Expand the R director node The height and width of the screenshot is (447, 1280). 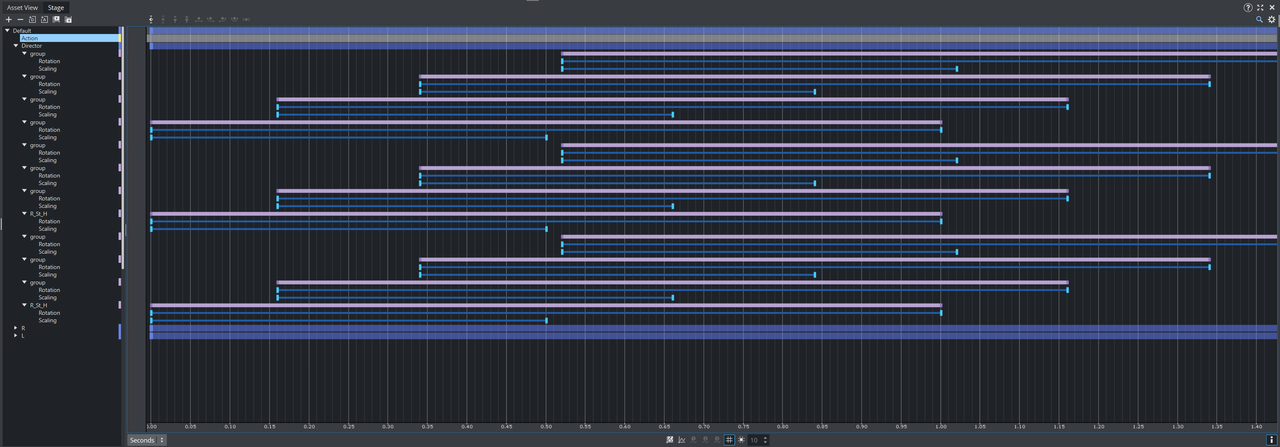(15, 328)
